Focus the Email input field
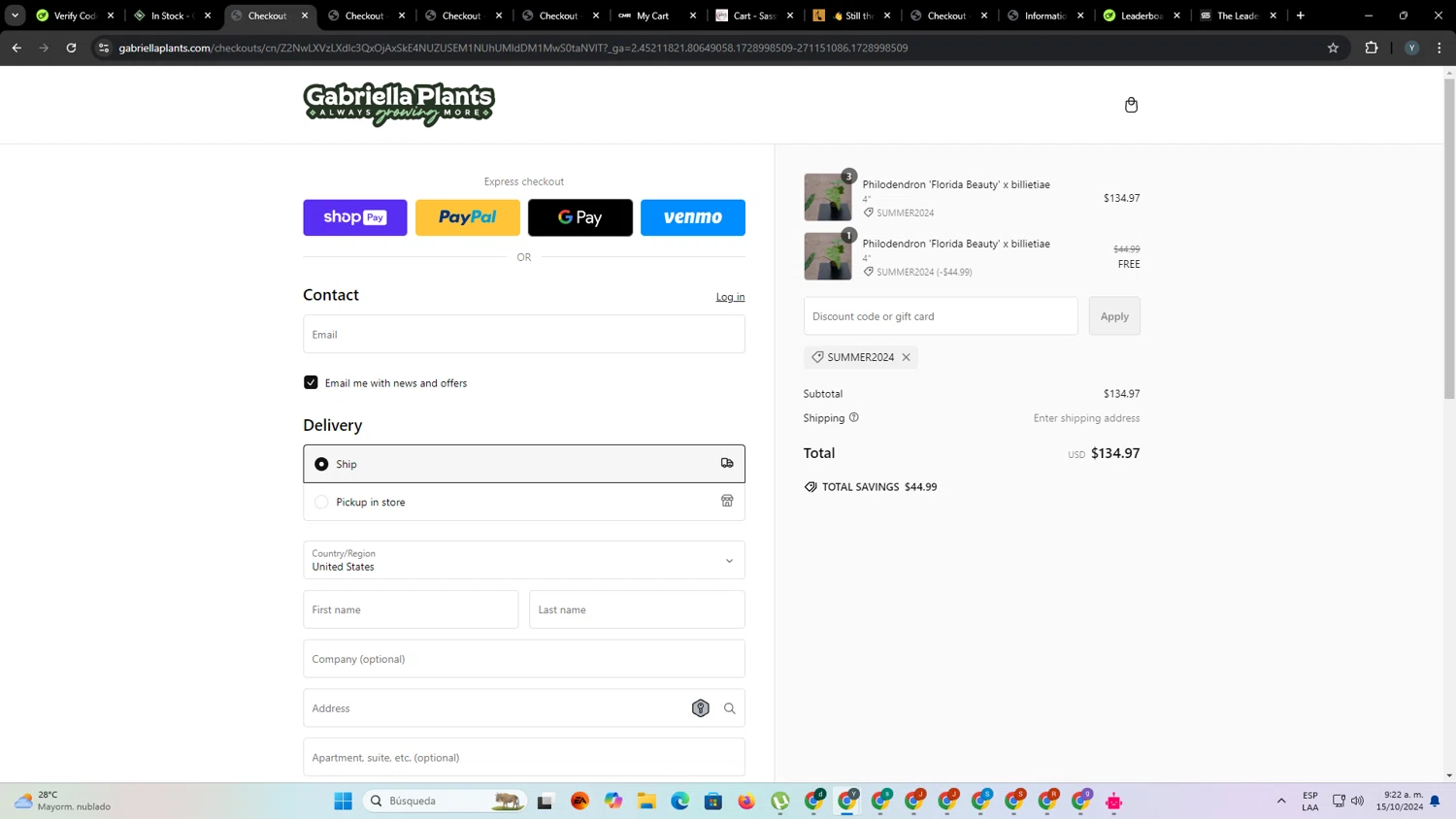Viewport: 1456px width, 819px height. 524,334
